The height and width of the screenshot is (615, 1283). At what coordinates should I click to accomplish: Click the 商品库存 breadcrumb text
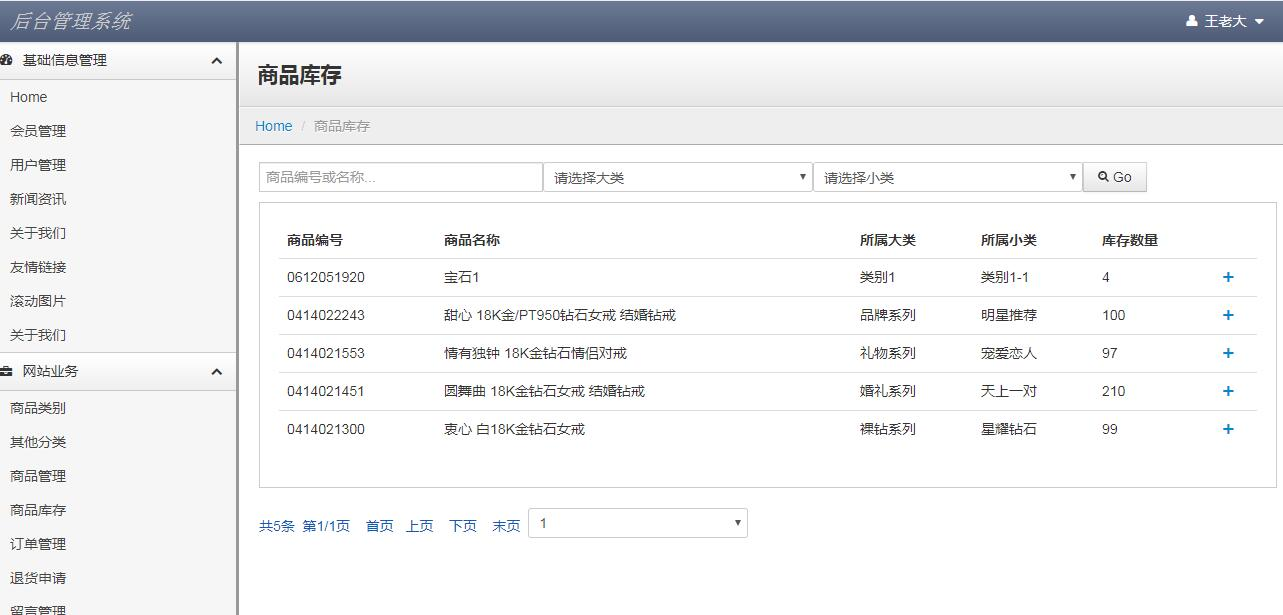342,126
